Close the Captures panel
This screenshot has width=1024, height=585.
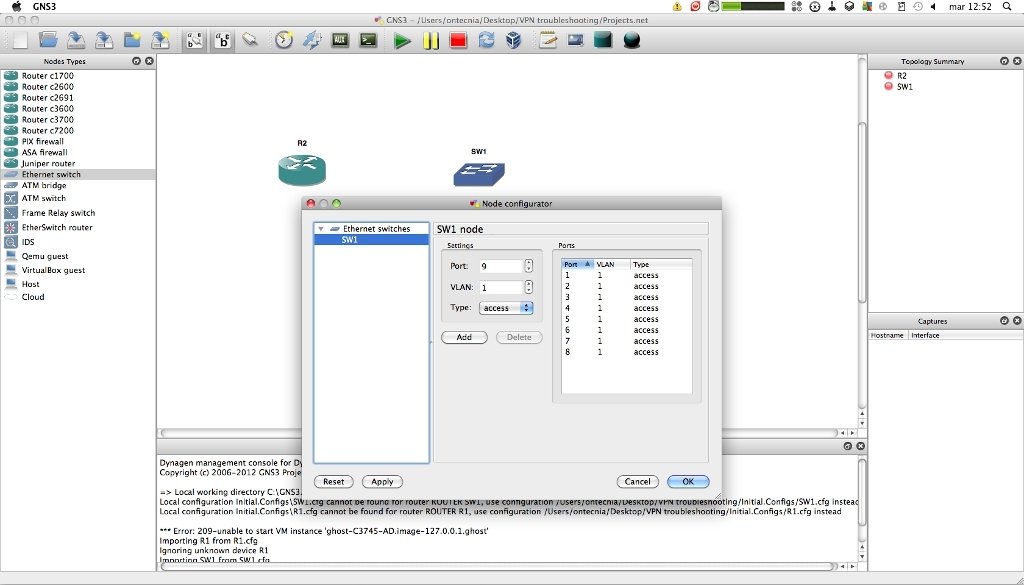pos(1017,321)
